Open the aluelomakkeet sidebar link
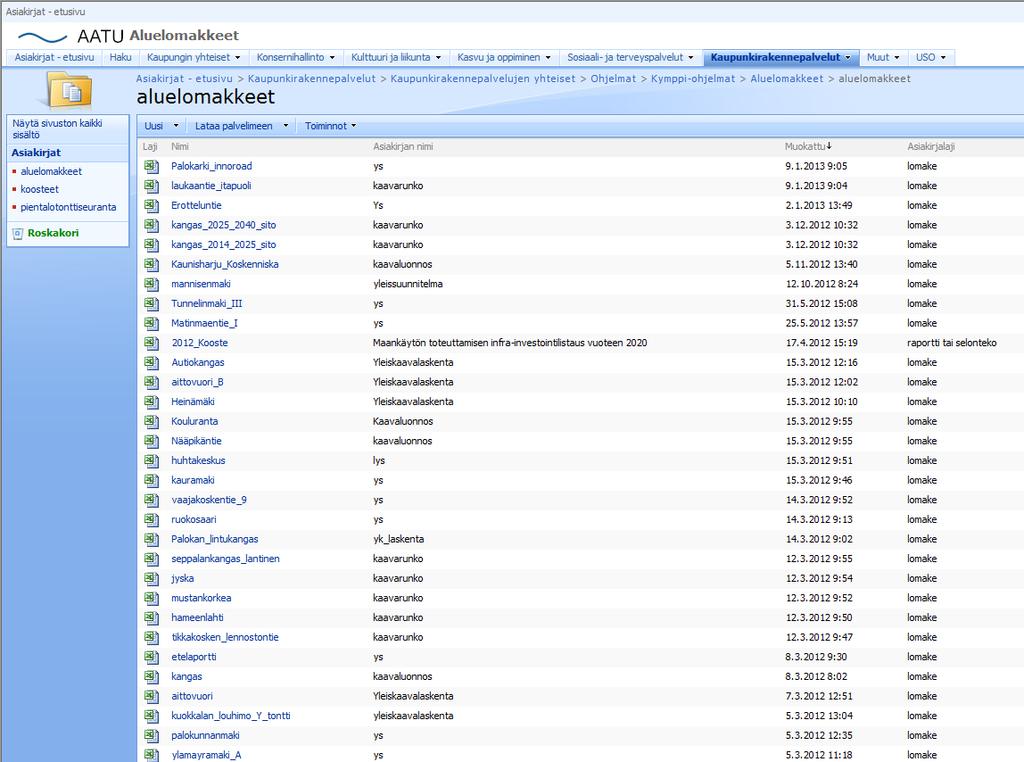 51,172
